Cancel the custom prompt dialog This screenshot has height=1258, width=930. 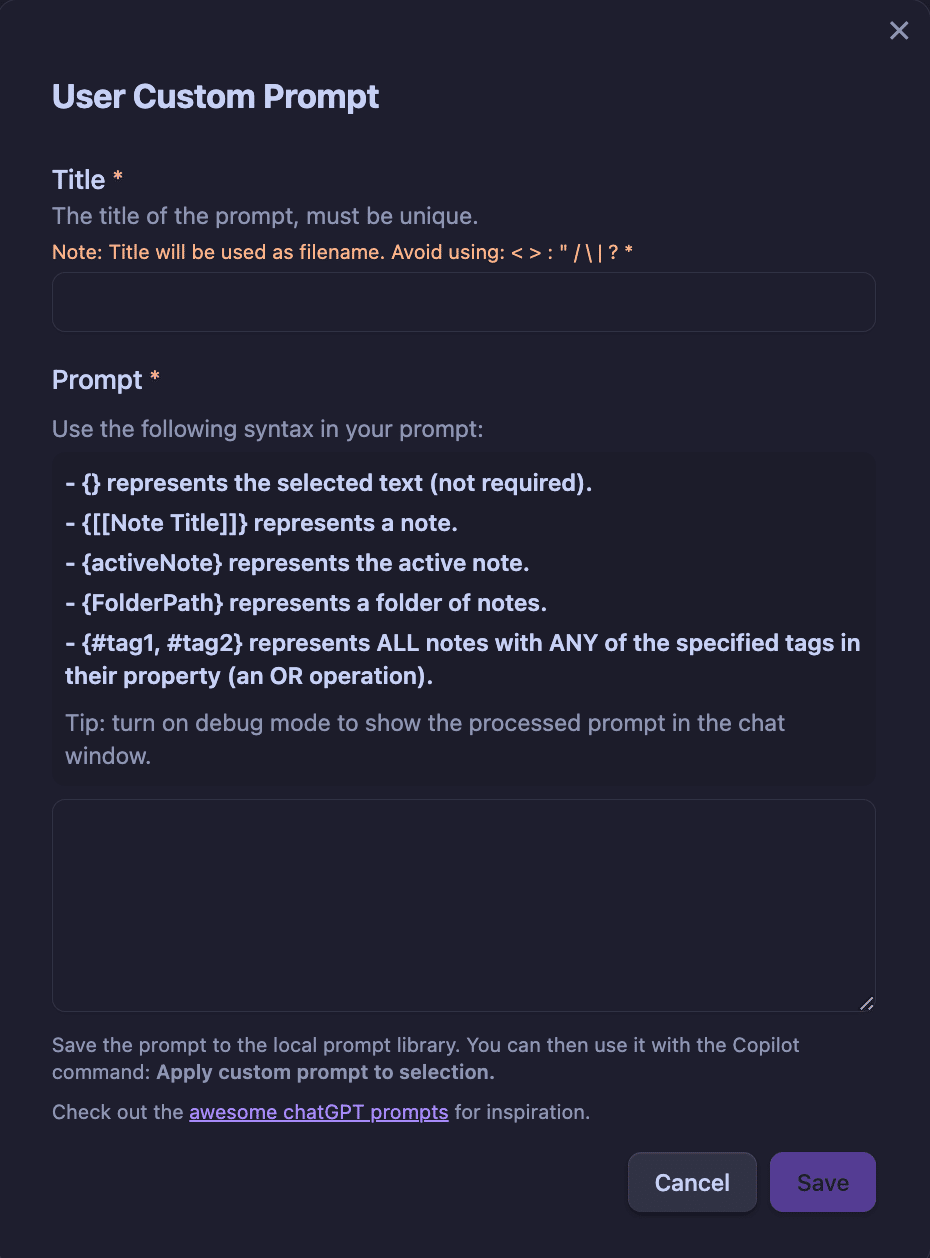(x=692, y=1183)
